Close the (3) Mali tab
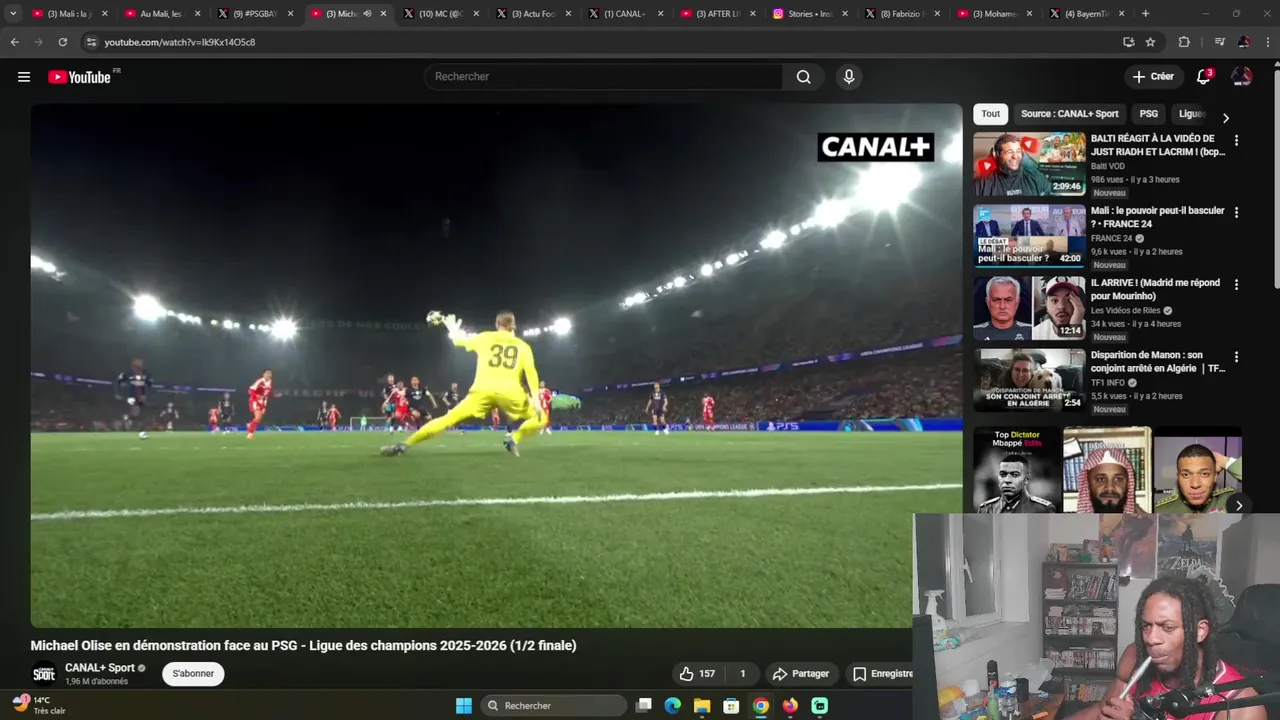The height and width of the screenshot is (720, 1280). pyautogui.click(x=105, y=14)
